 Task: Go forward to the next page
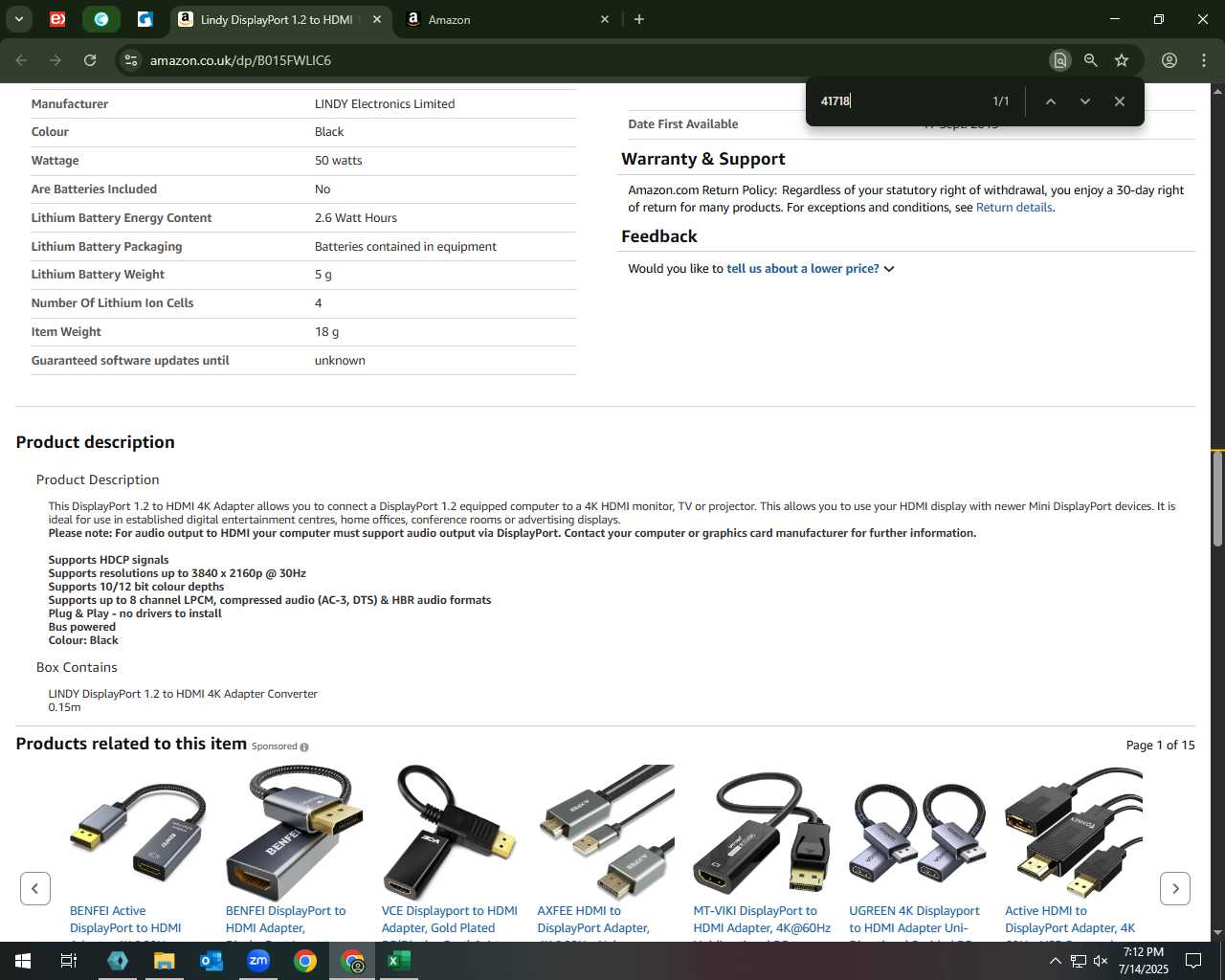click(x=56, y=60)
